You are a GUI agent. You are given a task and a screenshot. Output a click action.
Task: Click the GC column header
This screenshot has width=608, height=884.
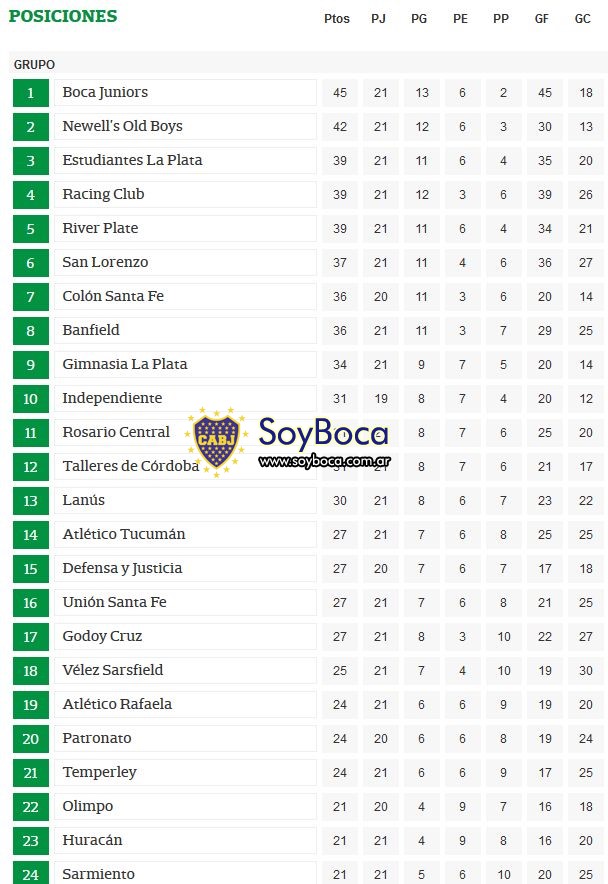[x=583, y=19]
